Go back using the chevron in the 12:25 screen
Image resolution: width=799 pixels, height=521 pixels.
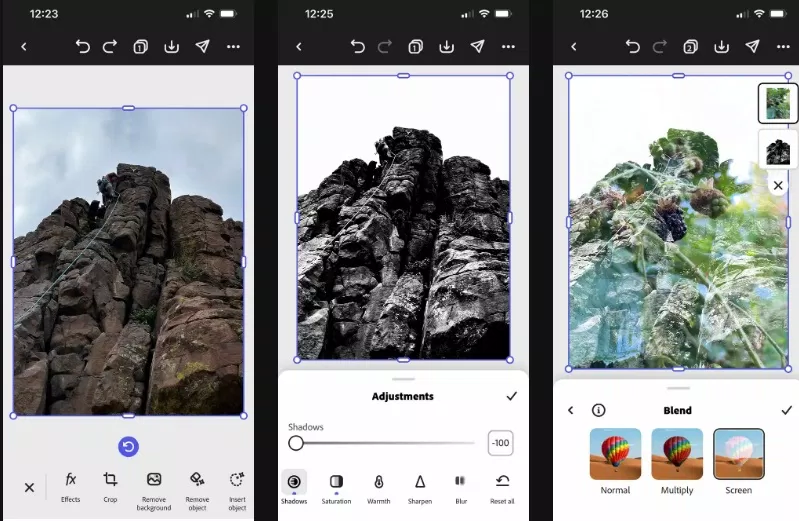(299, 47)
